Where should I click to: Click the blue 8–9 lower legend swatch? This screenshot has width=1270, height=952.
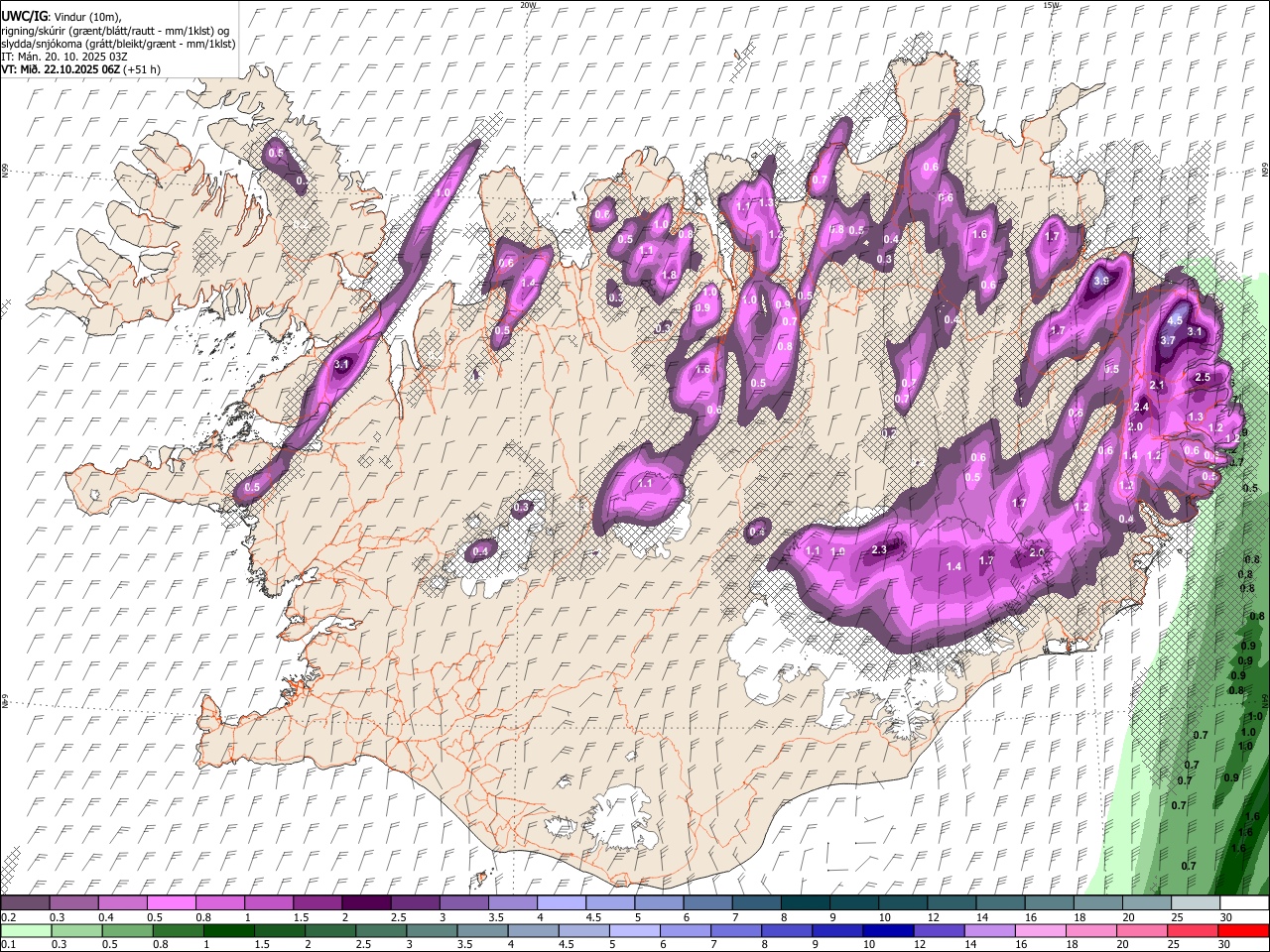787,930
